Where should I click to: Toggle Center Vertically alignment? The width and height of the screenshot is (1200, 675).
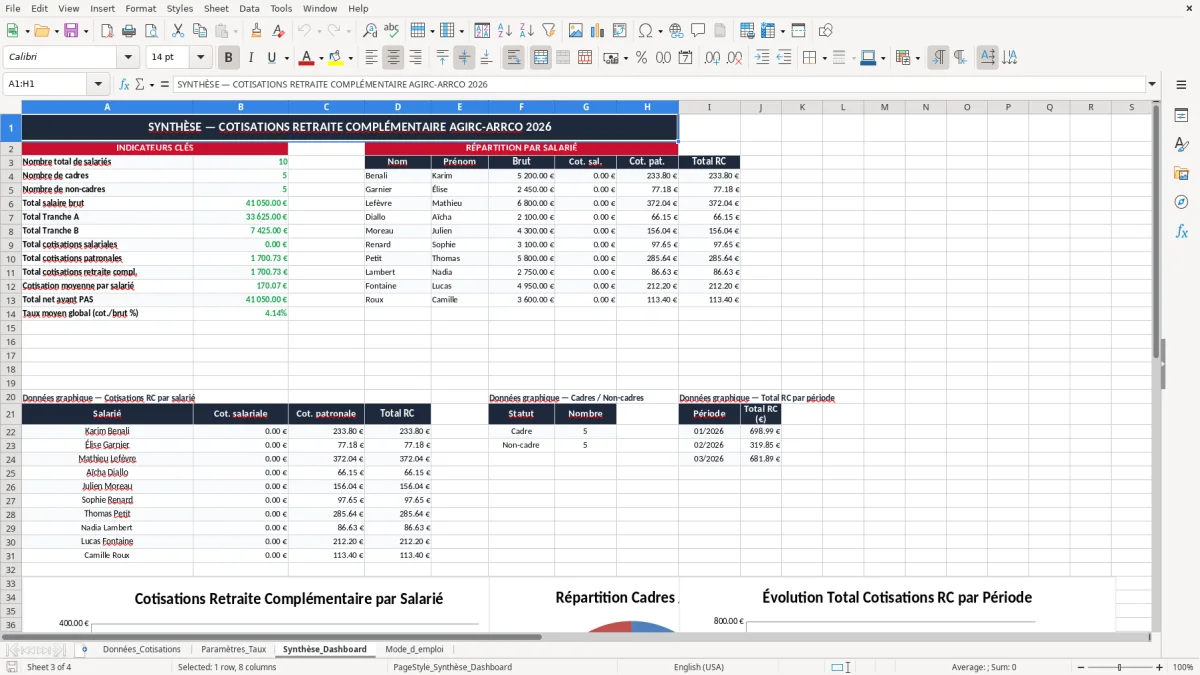[x=464, y=58]
